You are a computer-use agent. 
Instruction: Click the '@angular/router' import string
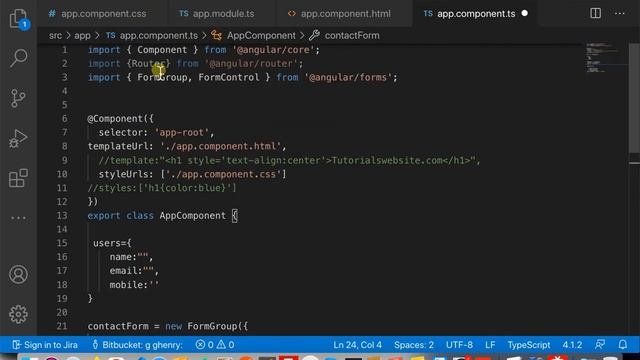pyautogui.click(x=251, y=64)
